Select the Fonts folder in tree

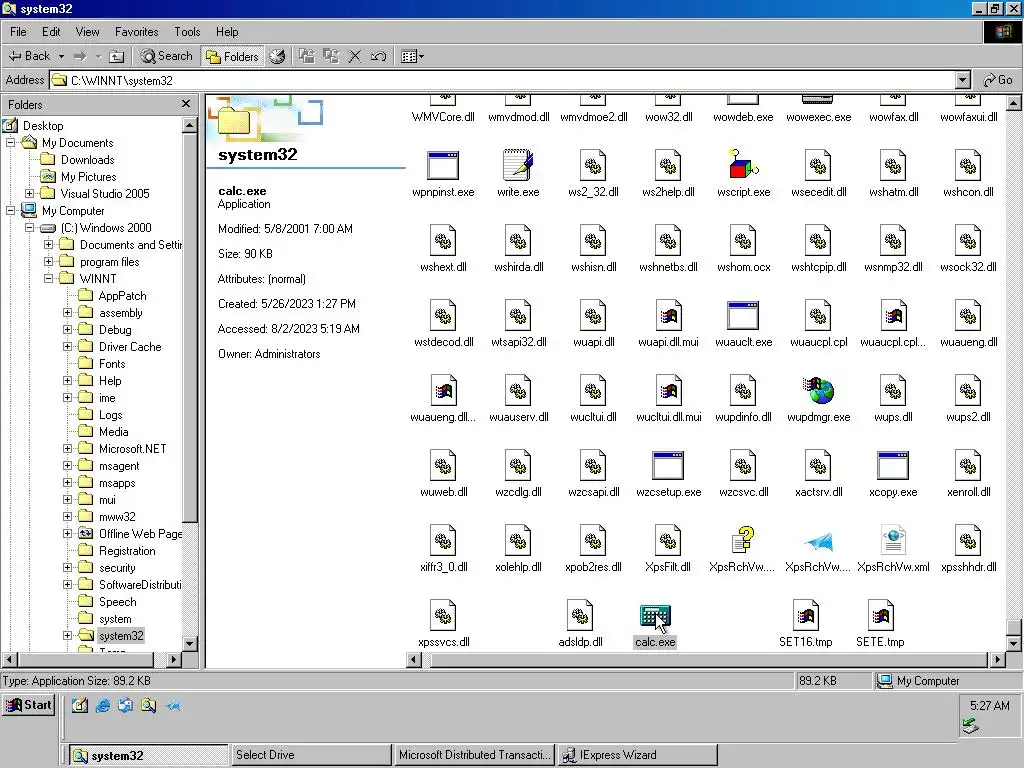click(112, 364)
